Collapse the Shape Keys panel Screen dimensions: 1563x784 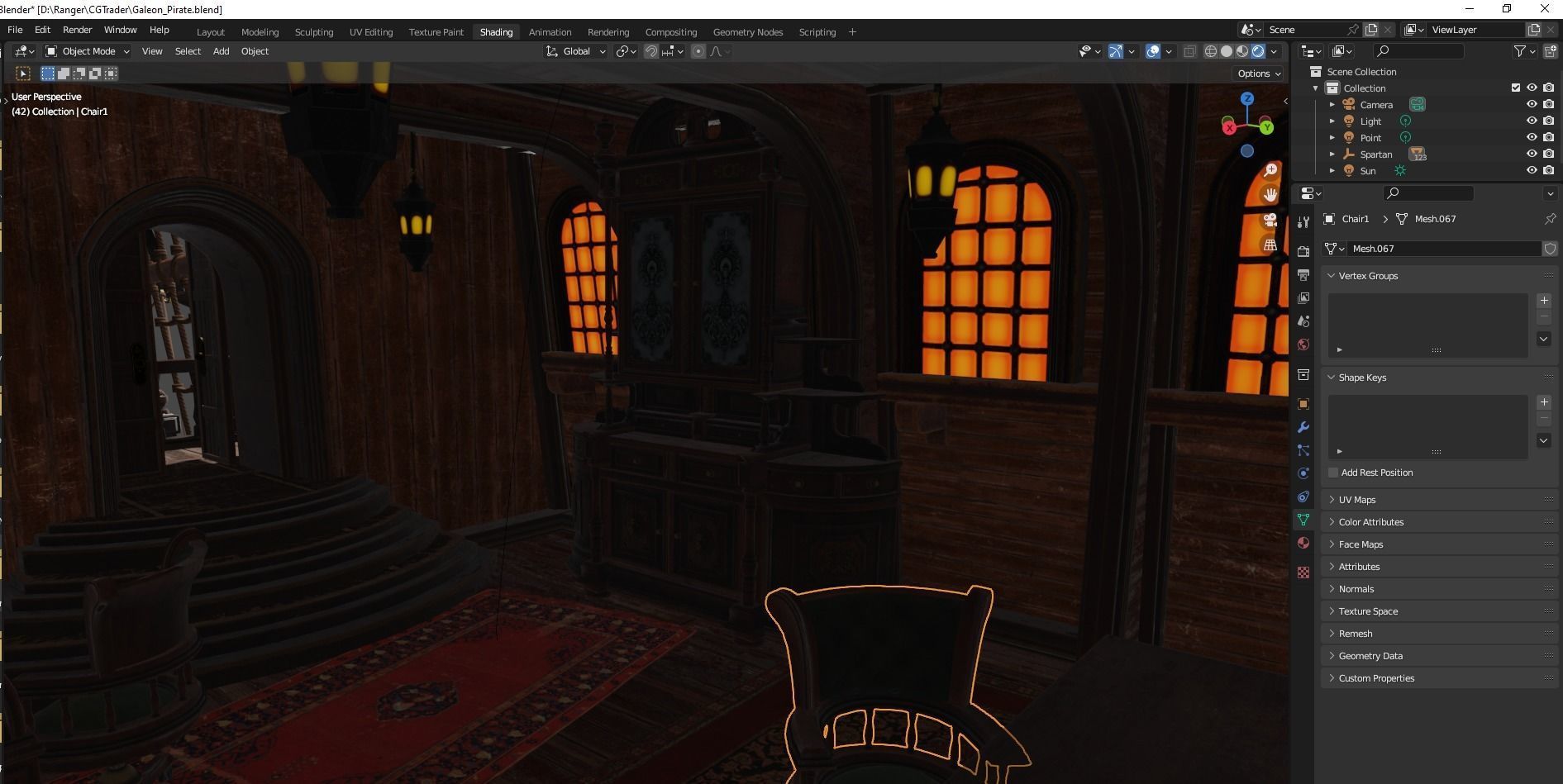(x=1439, y=378)
